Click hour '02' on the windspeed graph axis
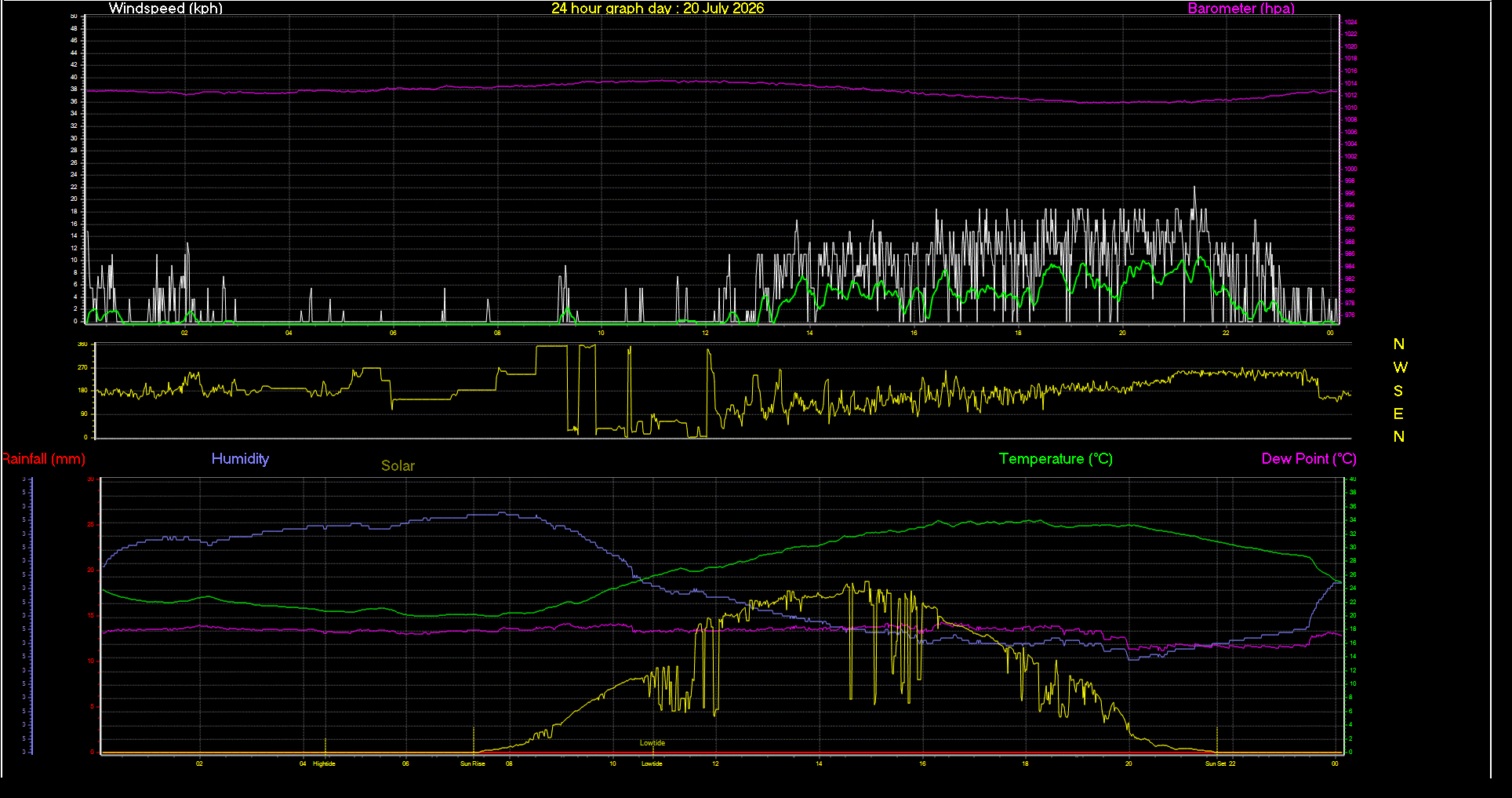Viewport: 1512px width, 798px height. (x=184, y=333)
